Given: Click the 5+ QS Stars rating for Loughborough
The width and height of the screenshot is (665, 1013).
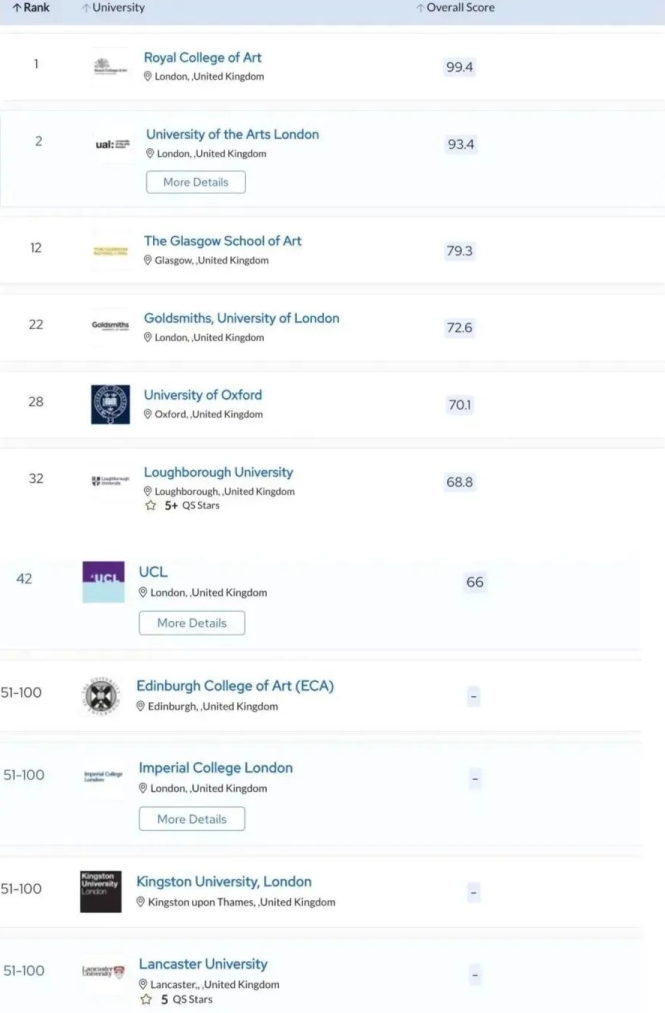Looking at the screenshot, I should pyautogui.click(x=182, y=506).
